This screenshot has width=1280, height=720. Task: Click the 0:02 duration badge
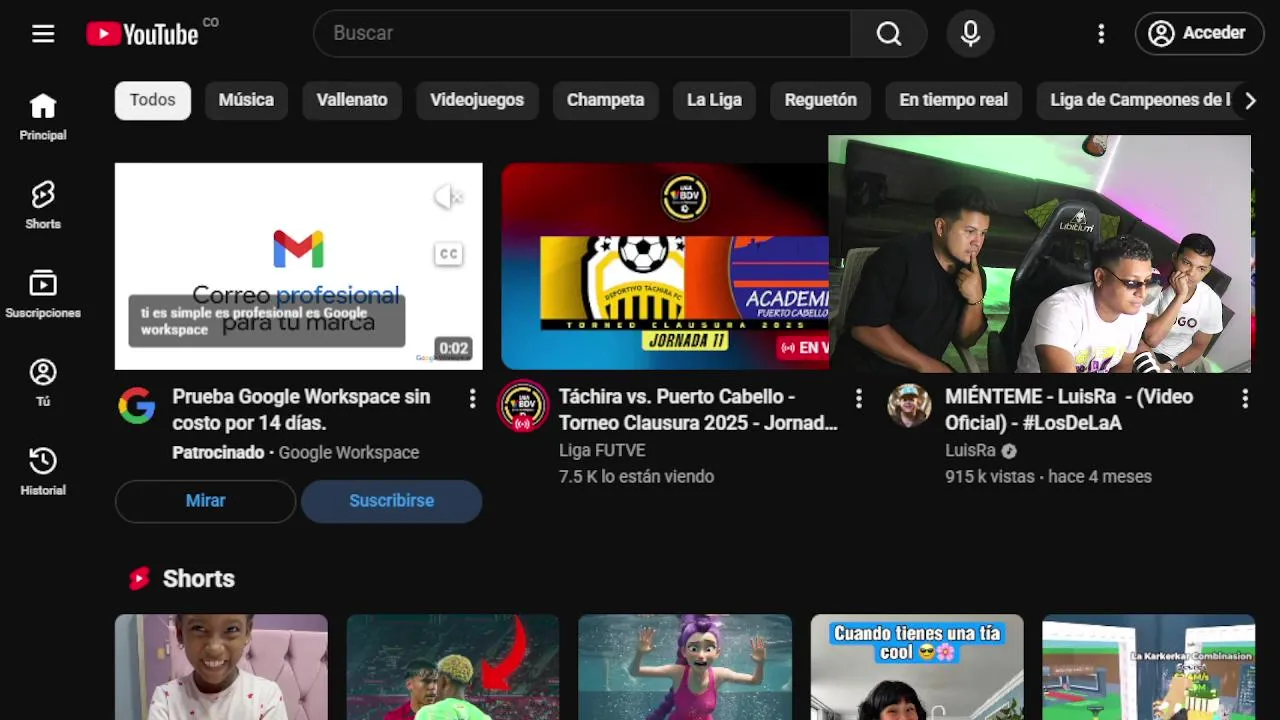(453, 349)
